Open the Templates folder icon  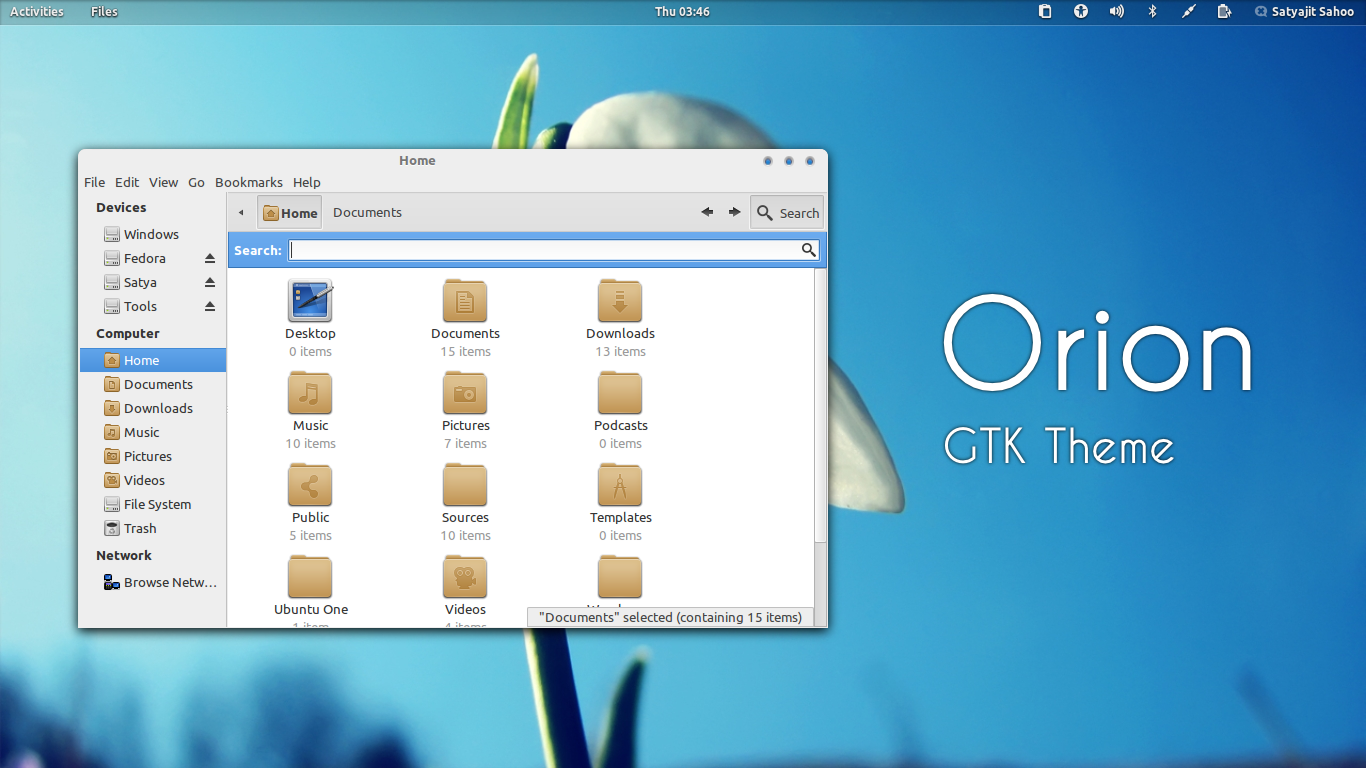click(x=620, y=486)
